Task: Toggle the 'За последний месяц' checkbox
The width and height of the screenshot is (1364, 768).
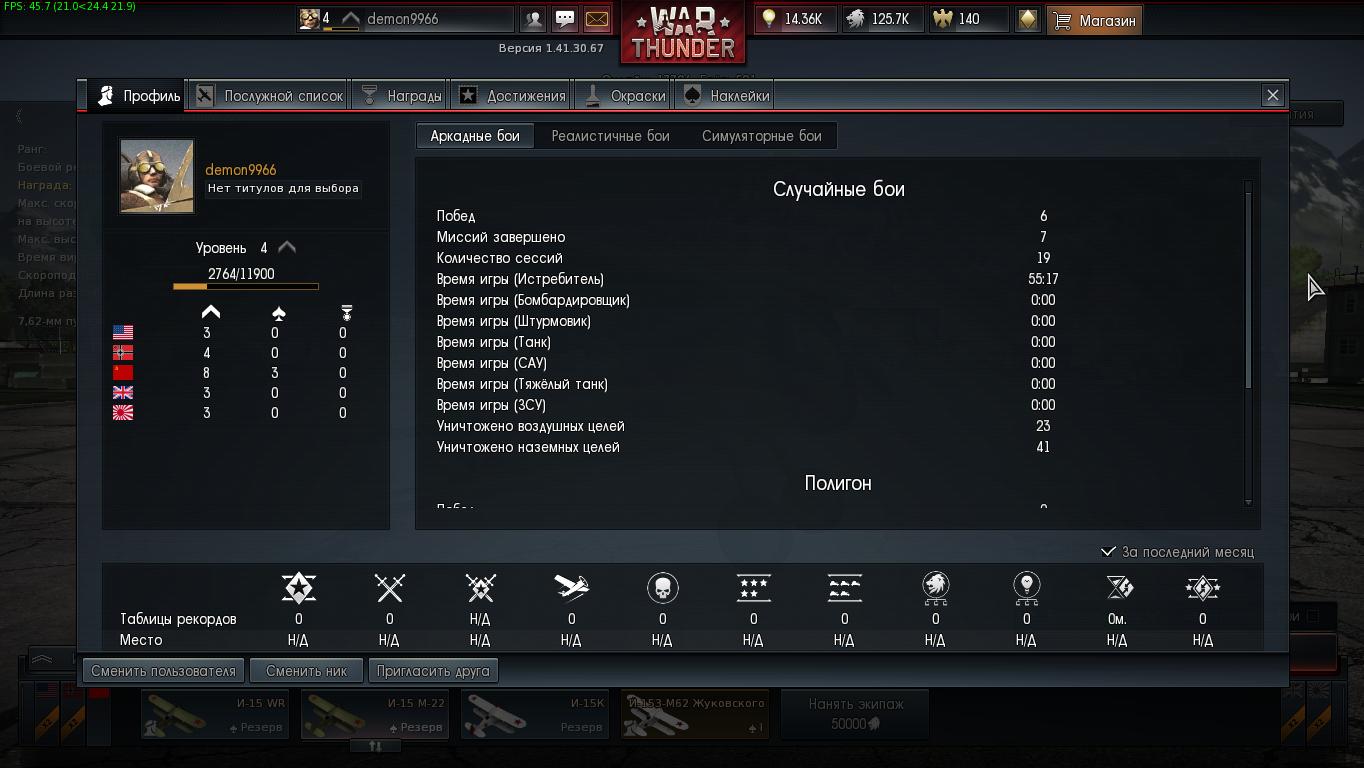Action: click(x=1108, y=551)
